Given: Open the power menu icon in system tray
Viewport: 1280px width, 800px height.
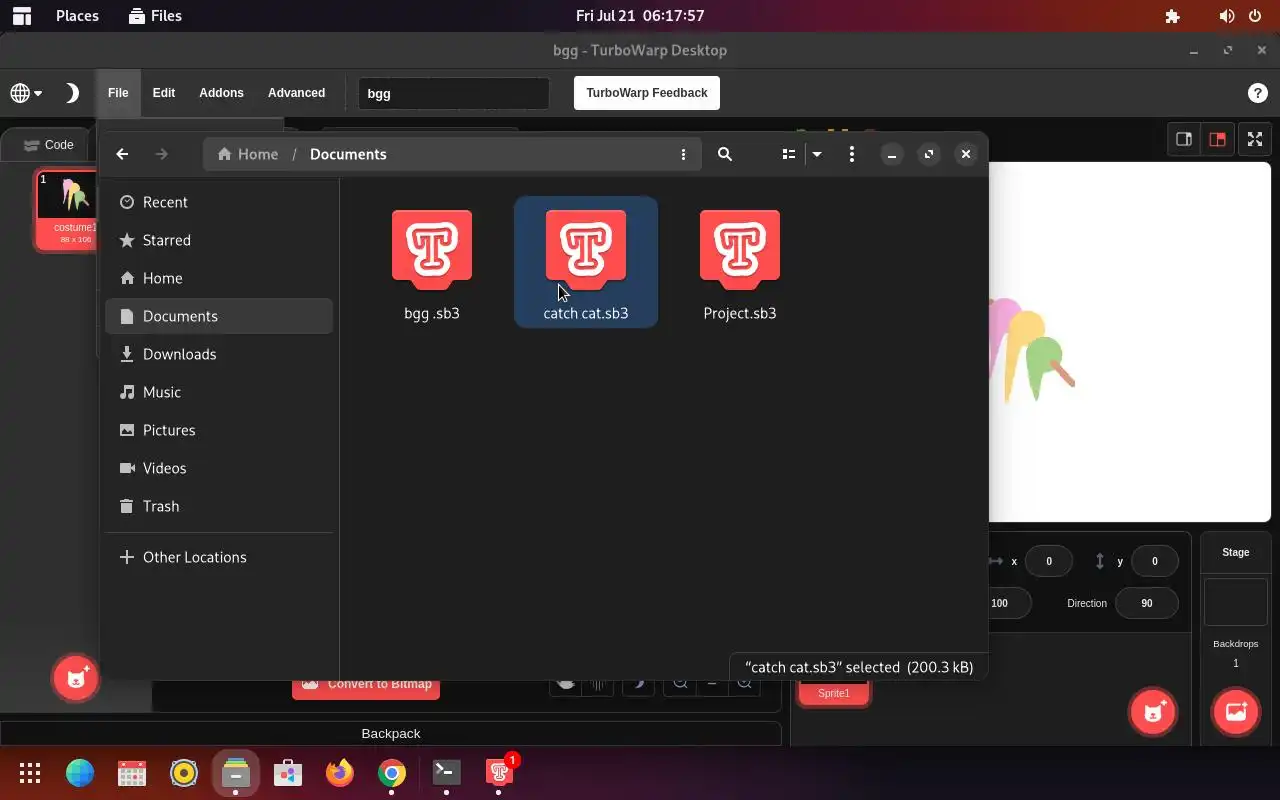Looking at the screenshot, I should click(1255, 16).
